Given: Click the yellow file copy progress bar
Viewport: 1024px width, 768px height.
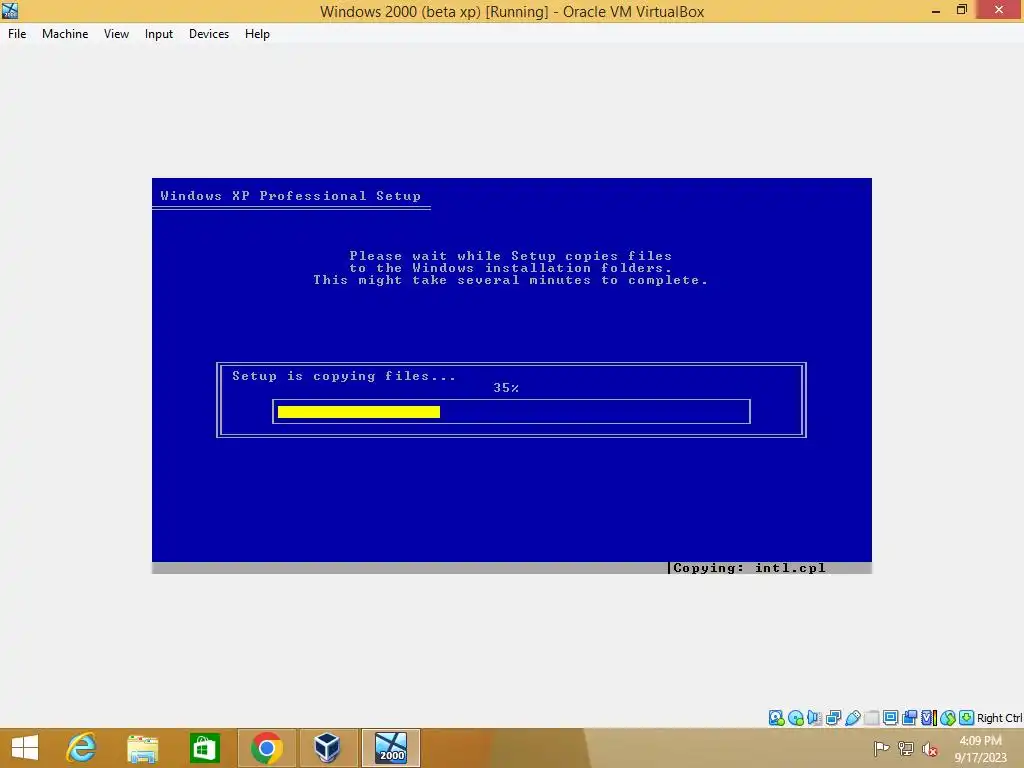Looking at the screenshot, I should click(359, 412).
